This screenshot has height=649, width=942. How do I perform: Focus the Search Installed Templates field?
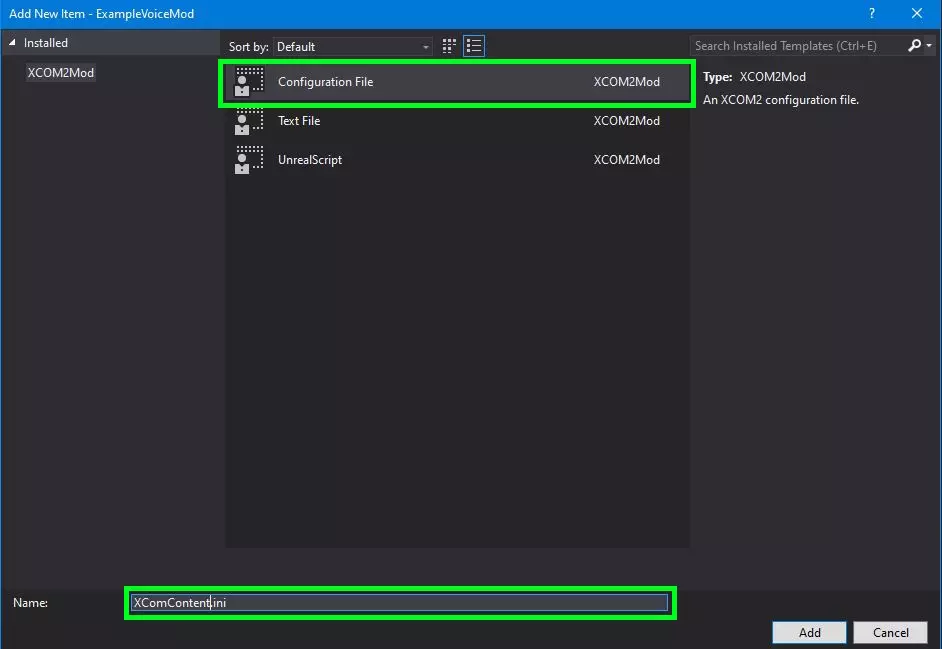click(798, 46)
